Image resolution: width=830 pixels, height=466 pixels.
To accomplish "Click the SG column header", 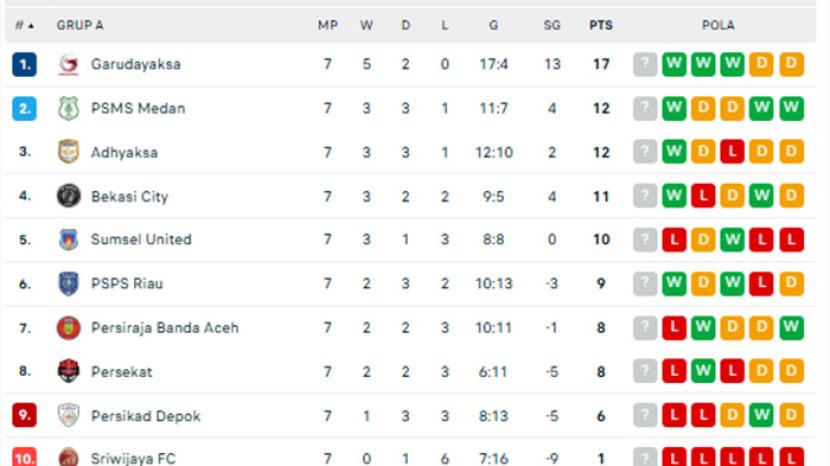I will (552, 25).
